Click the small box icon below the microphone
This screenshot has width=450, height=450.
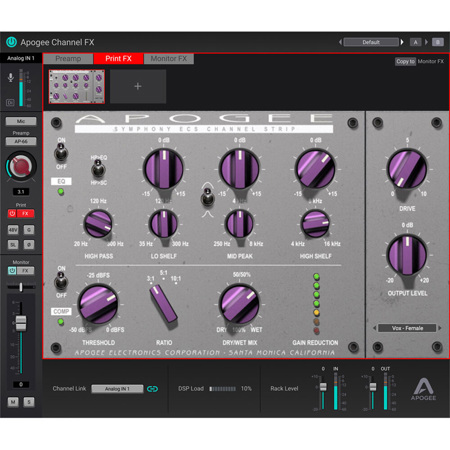(x=10, y=102)
